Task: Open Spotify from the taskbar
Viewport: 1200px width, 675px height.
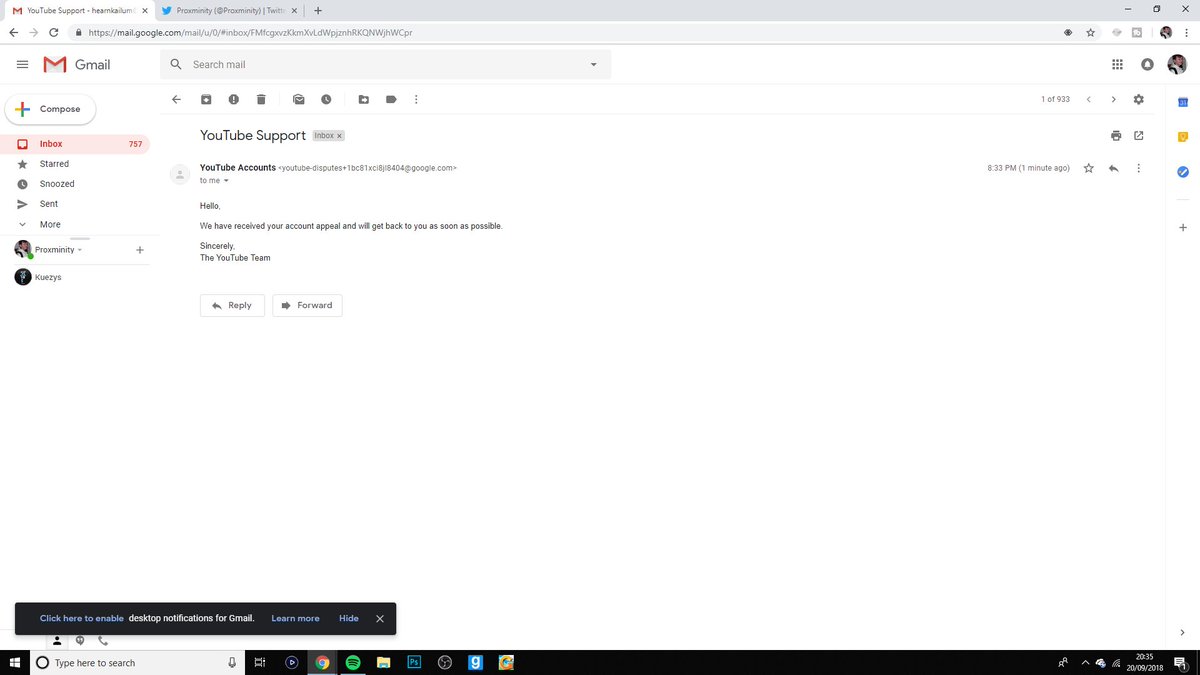Action: pos(353,662)
